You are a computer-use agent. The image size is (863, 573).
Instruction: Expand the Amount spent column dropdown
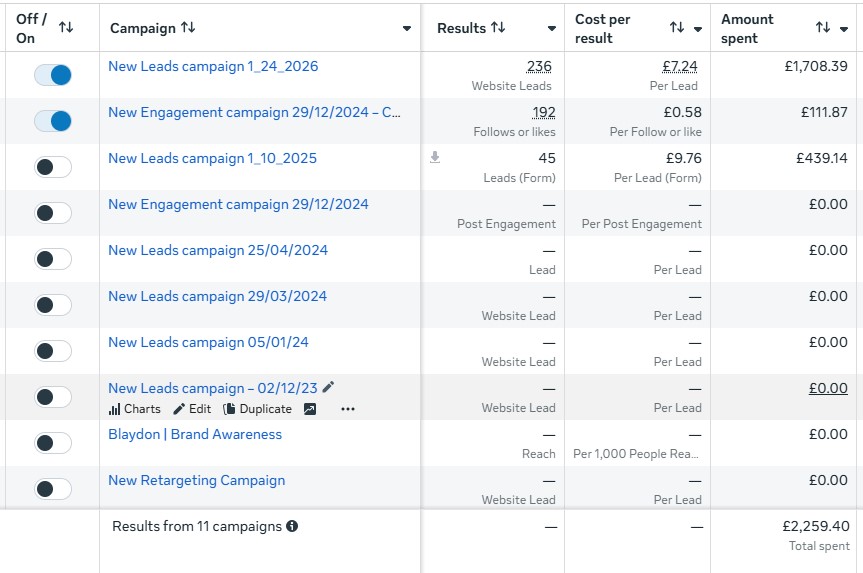point(844,29)
